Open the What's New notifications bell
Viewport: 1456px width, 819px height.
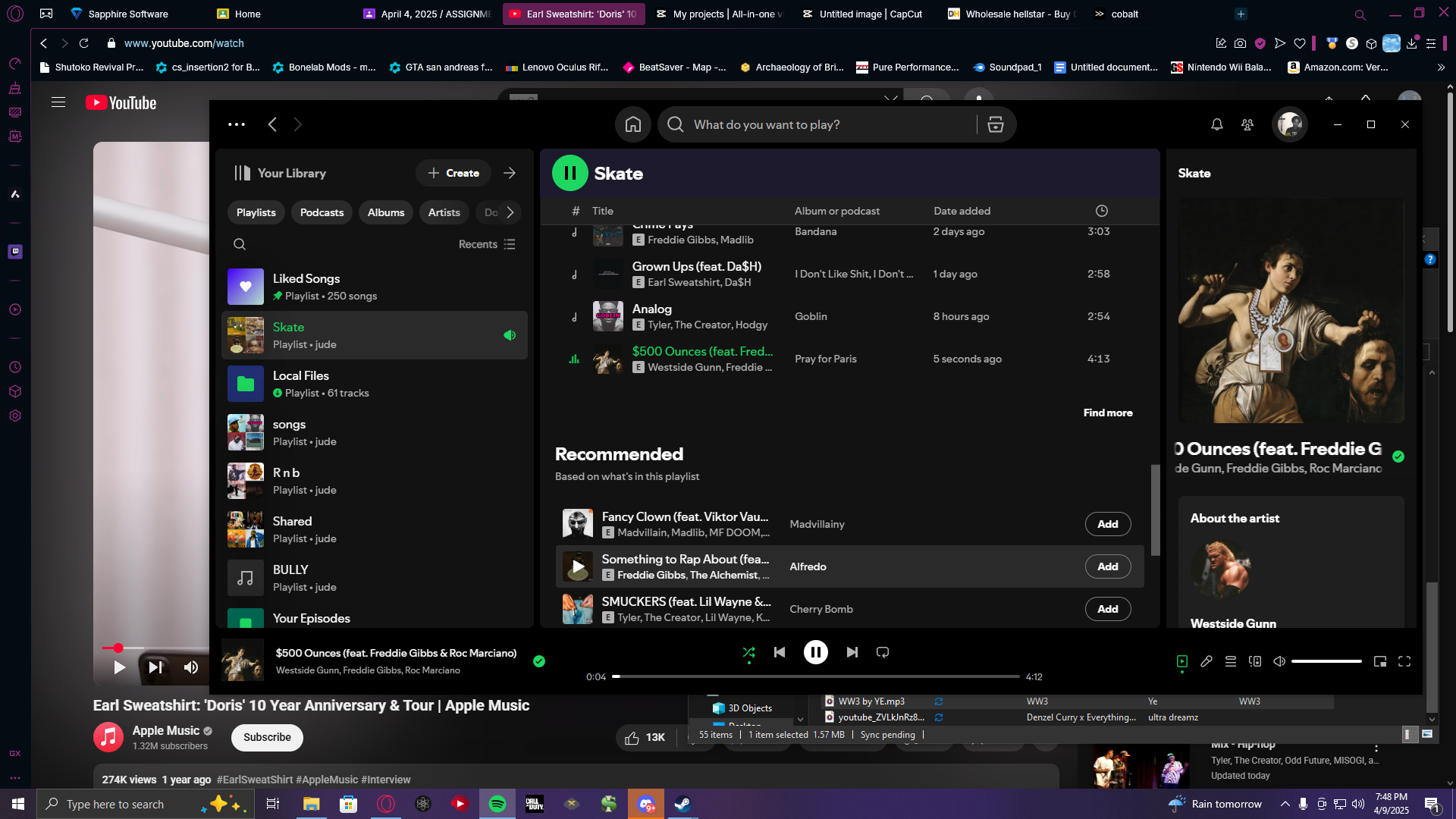point(1217,125)
